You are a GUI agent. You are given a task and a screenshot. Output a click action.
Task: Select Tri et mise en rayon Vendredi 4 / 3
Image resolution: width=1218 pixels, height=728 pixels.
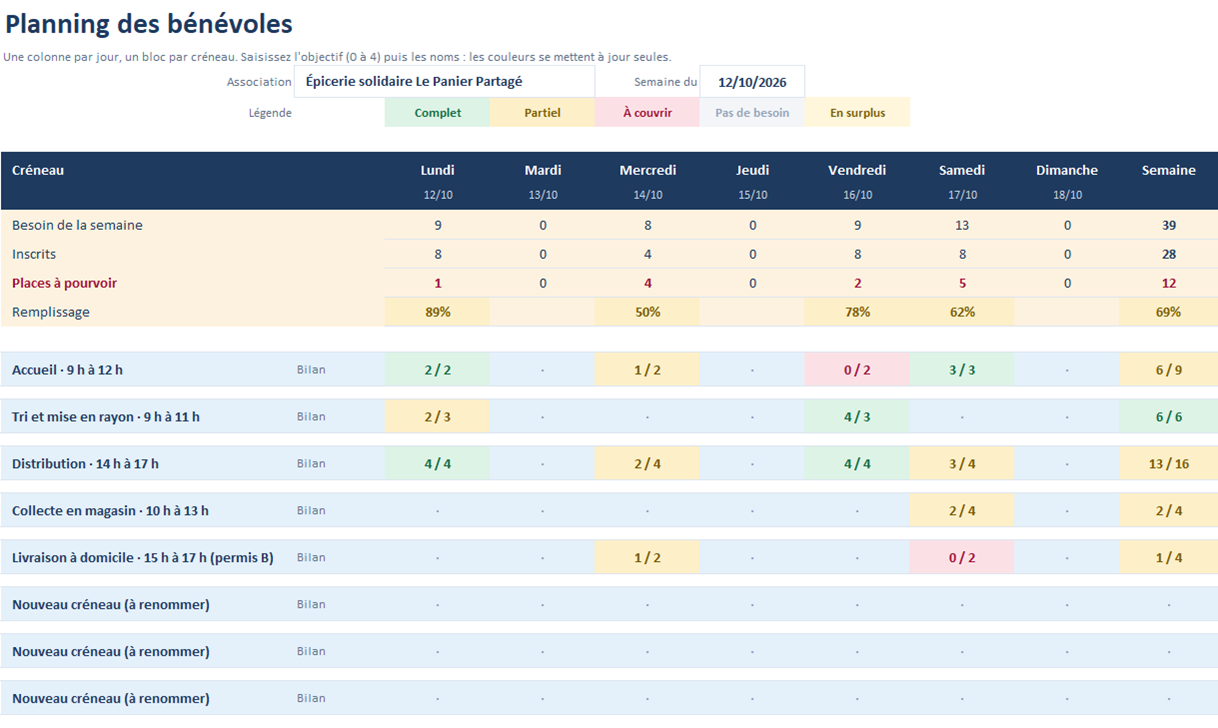coord(857,417)
